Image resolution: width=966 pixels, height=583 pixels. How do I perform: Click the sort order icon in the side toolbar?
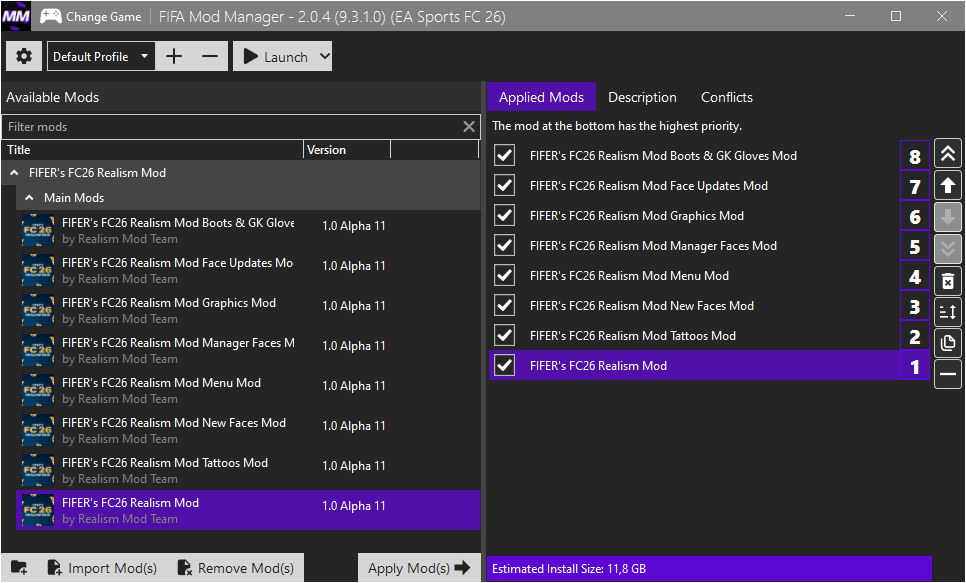[948, 312]
